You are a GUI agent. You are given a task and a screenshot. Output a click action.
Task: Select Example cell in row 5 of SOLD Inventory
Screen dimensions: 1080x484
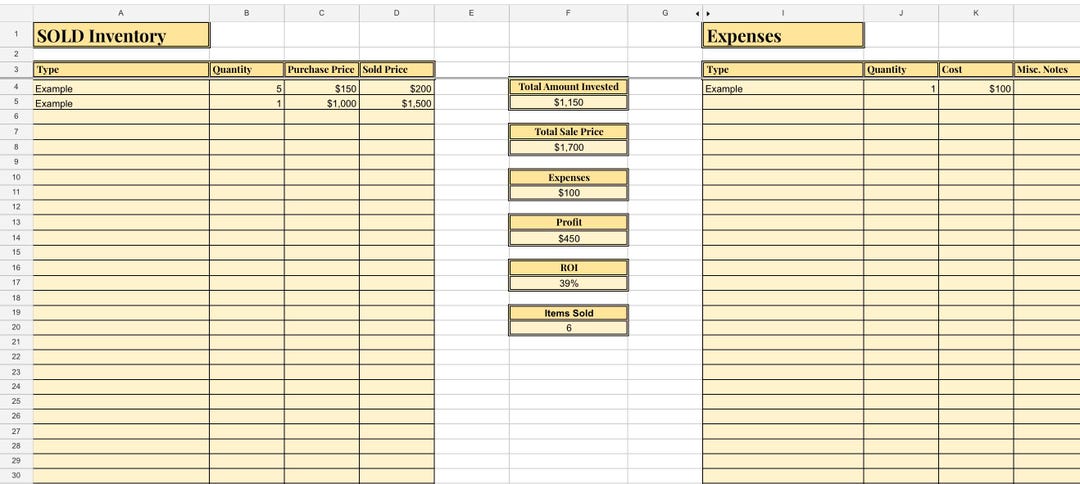(x=121, y=103)
